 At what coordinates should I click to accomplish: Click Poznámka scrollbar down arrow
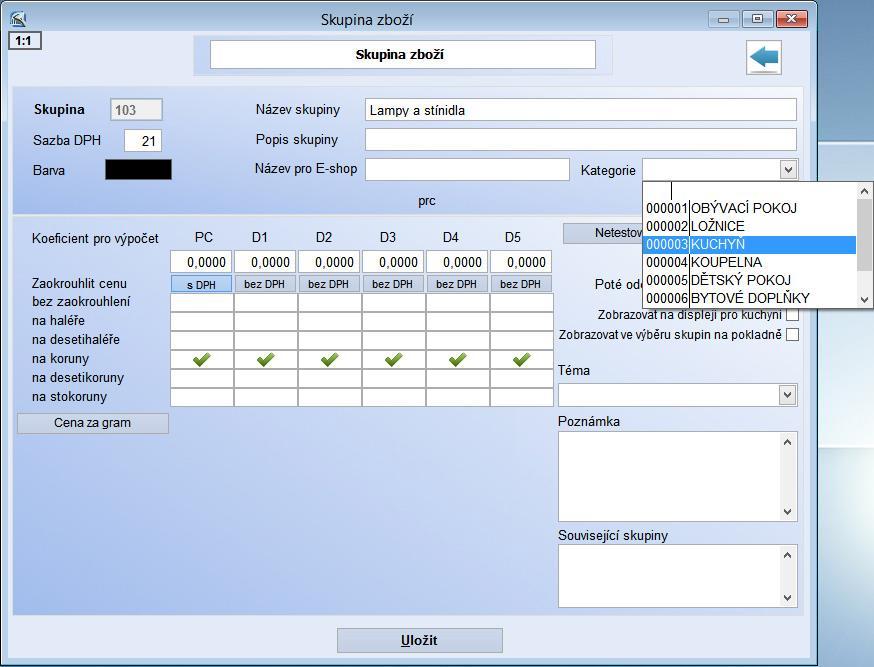pos(788,512)
